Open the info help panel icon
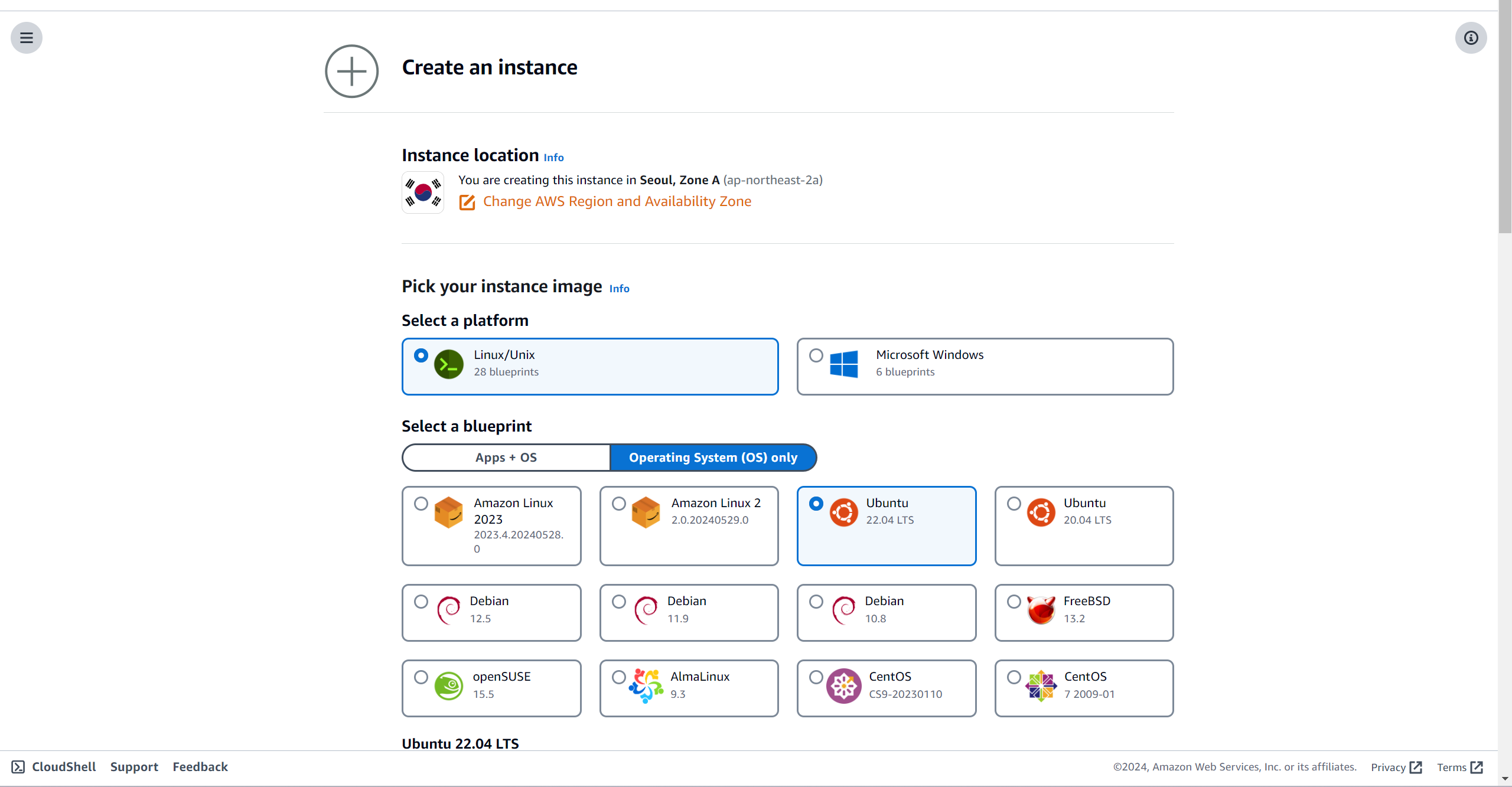Viewport: 1512px width, 787px height. (x=1471, y=38)
